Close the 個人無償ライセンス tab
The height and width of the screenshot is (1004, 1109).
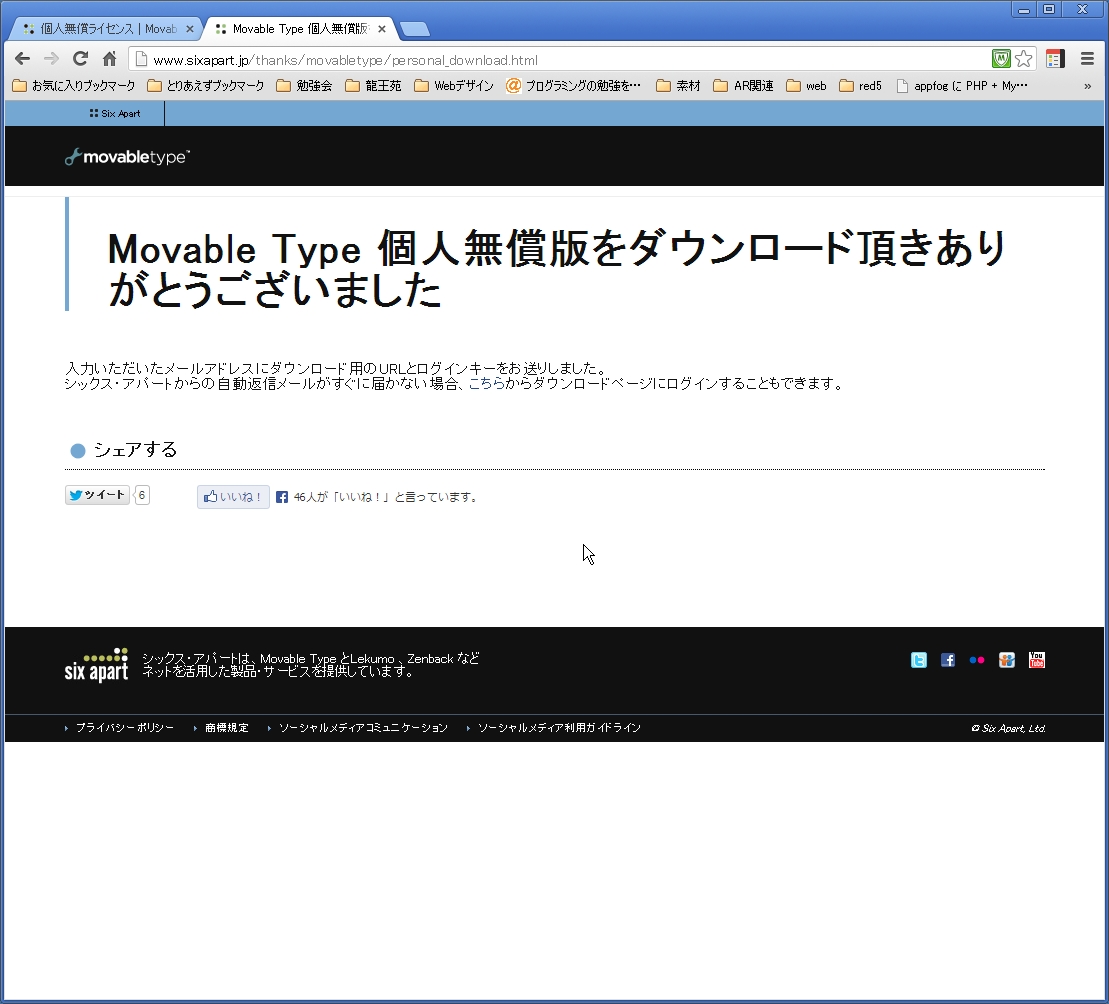point(190,29)
